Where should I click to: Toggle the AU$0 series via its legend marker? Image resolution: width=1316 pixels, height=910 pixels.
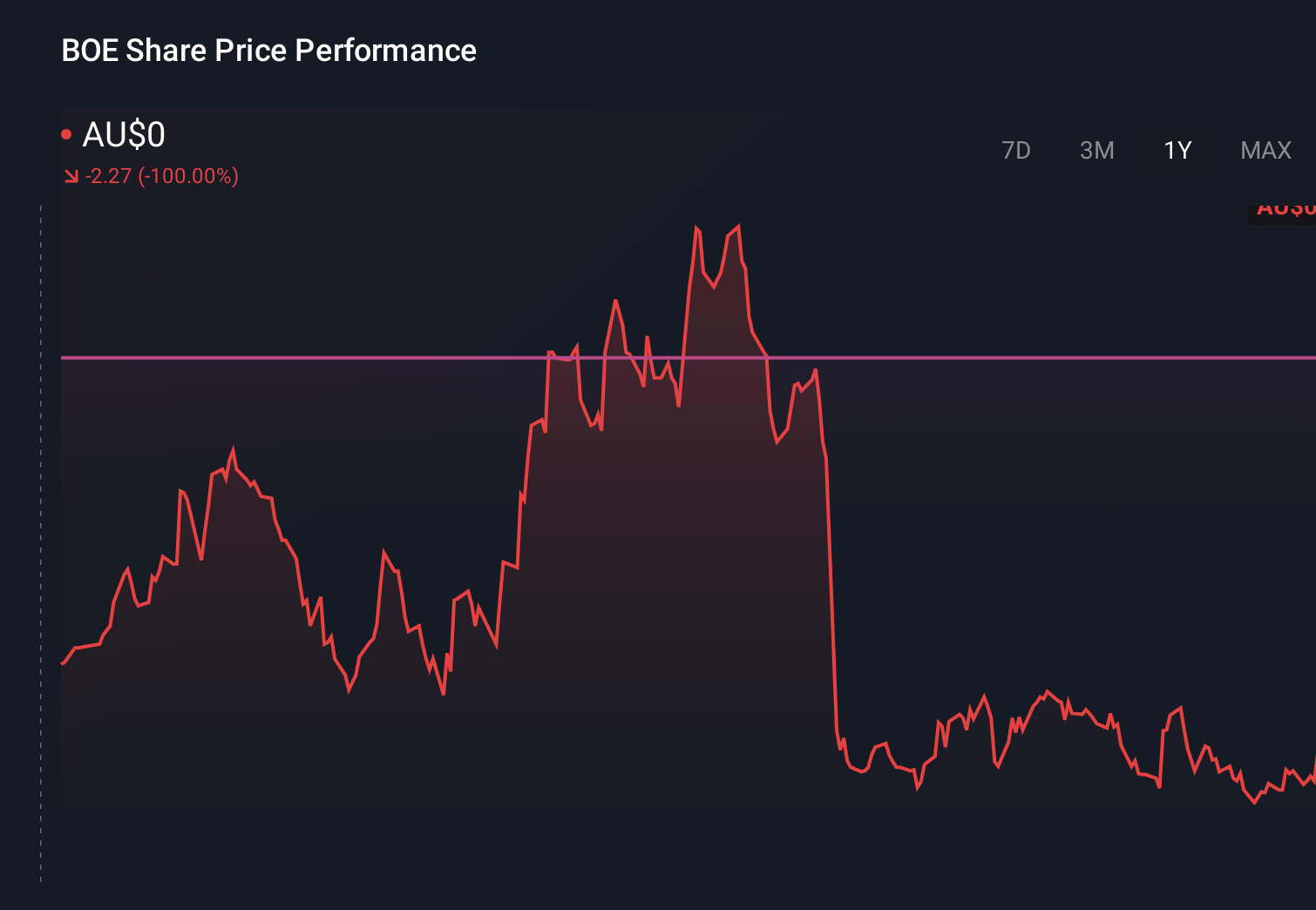tap(68, 132)
